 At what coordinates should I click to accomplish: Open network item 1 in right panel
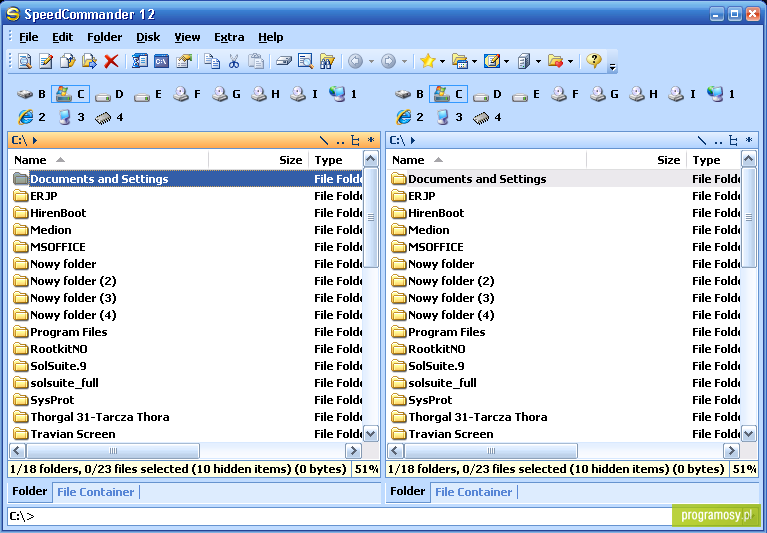point(721,94)
